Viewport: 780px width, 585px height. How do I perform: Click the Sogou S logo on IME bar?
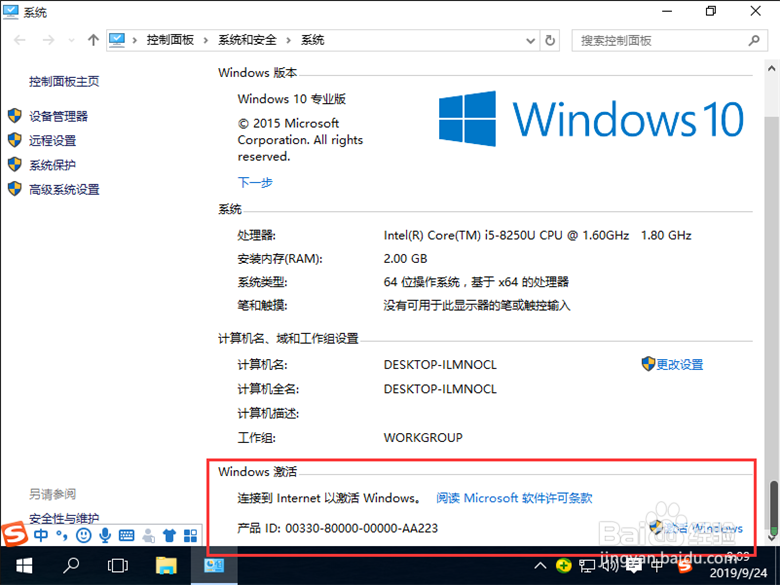tap(14, 534)
